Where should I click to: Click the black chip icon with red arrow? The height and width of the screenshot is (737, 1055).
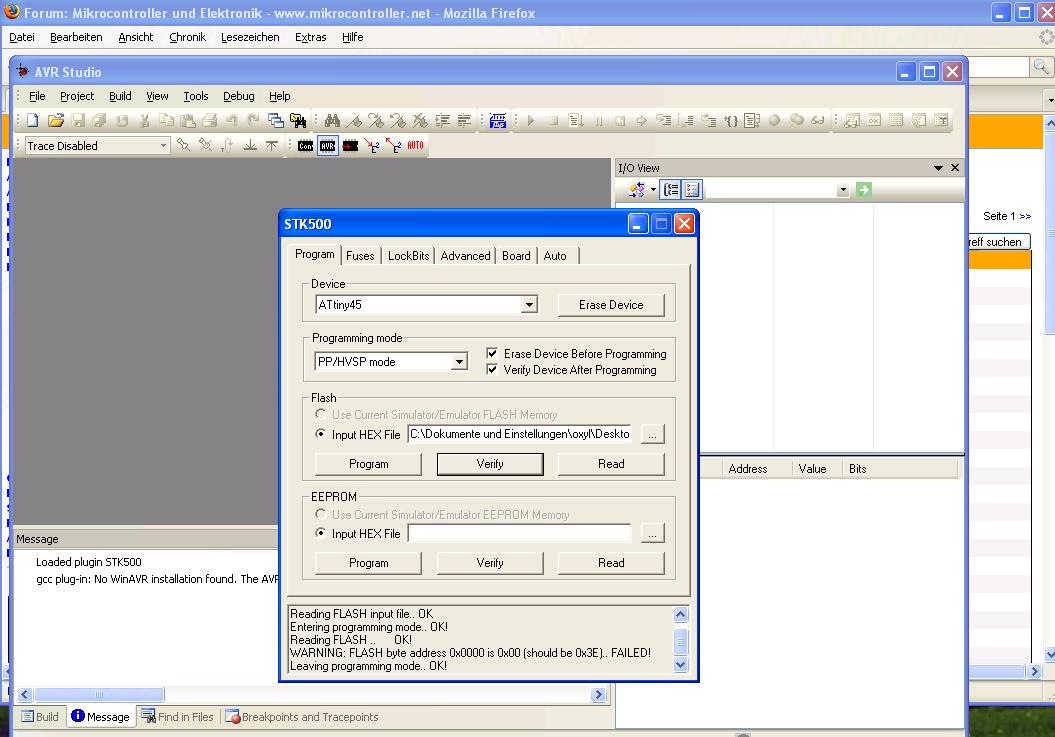pos(350,145)
